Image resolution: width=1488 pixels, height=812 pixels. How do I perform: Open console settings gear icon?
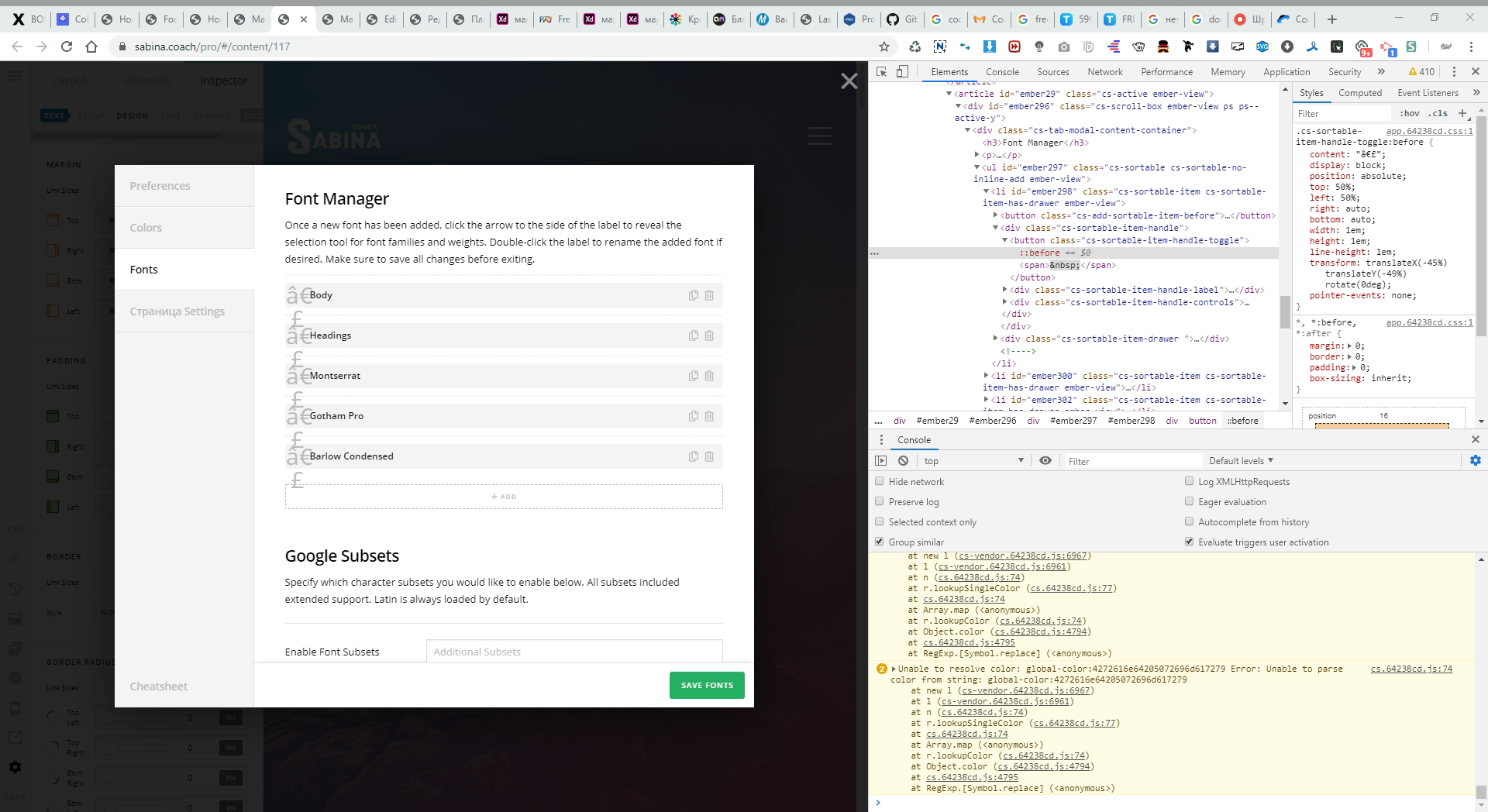click(x=1475, y=460)
